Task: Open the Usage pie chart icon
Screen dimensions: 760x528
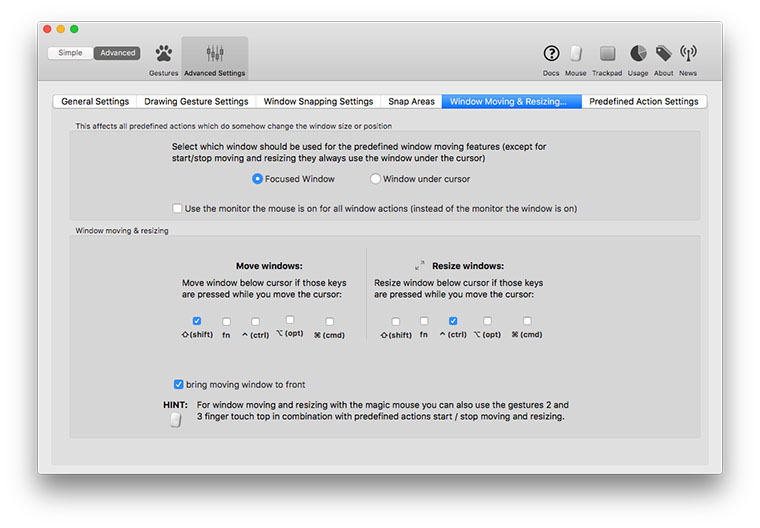Action: [638, 54]
